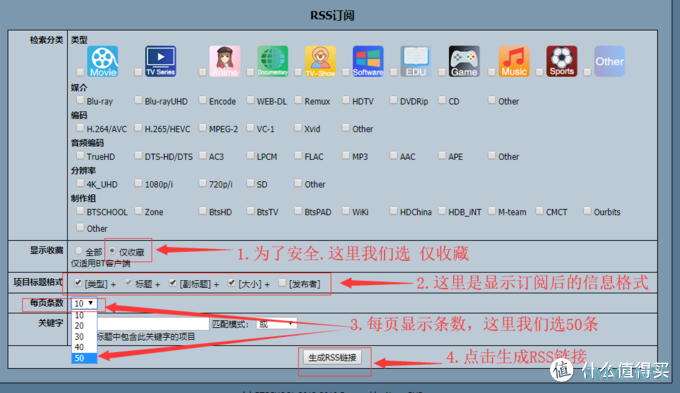Tick the BtsTV group checkbox

pyautogui.click(x=250, y=211)
